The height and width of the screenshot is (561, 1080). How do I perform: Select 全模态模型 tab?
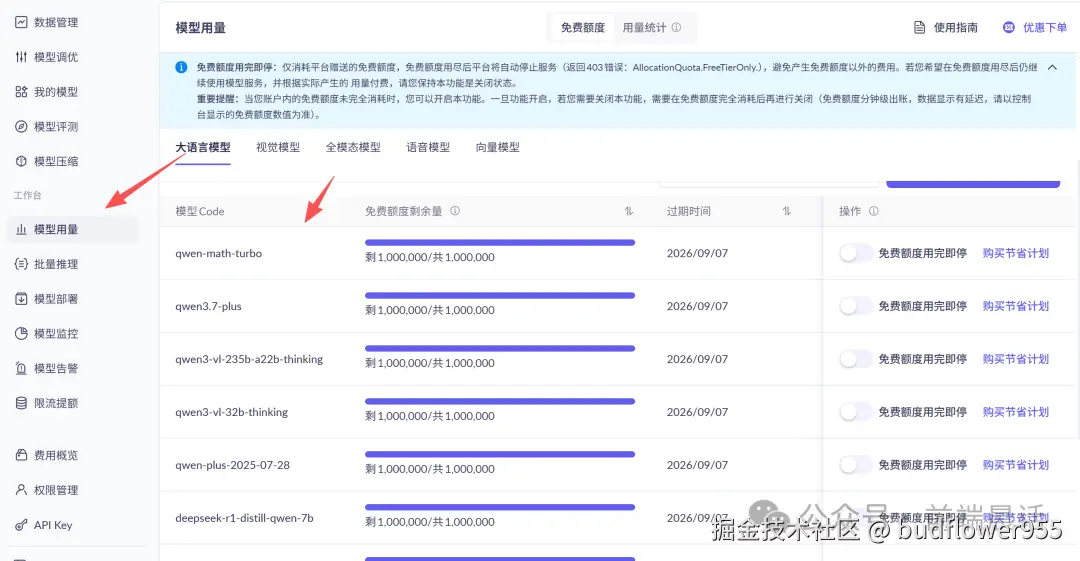[x=353, y=147]
